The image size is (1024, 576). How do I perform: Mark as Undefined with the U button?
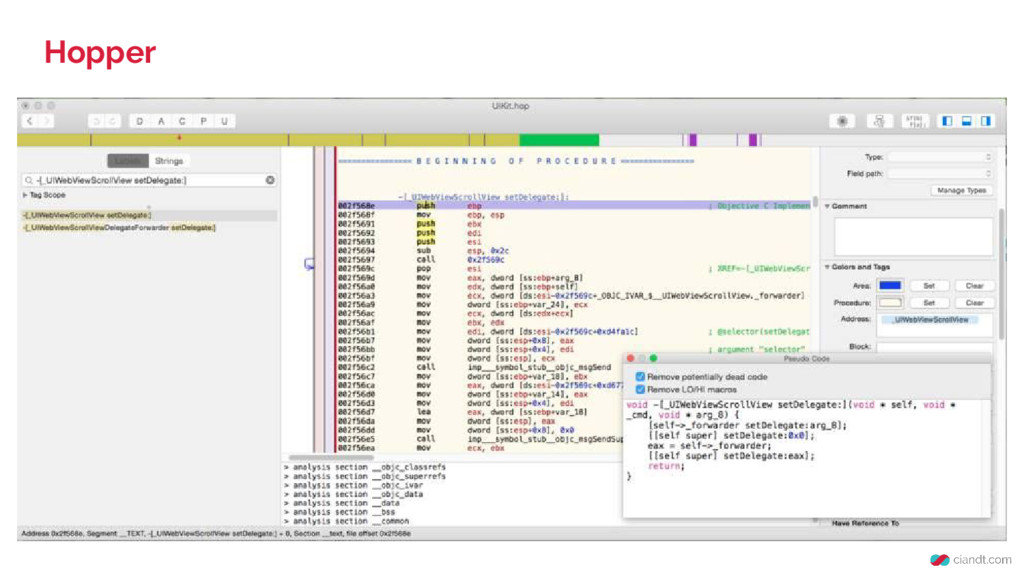[225, 121]
